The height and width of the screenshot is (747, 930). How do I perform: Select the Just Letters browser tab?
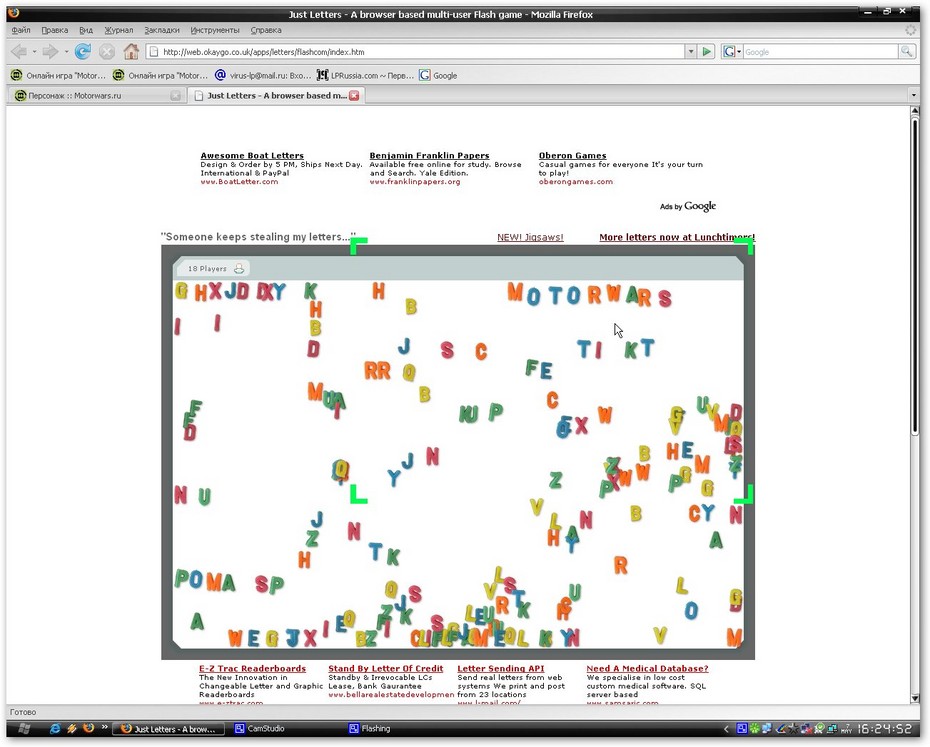coord(276,96)
